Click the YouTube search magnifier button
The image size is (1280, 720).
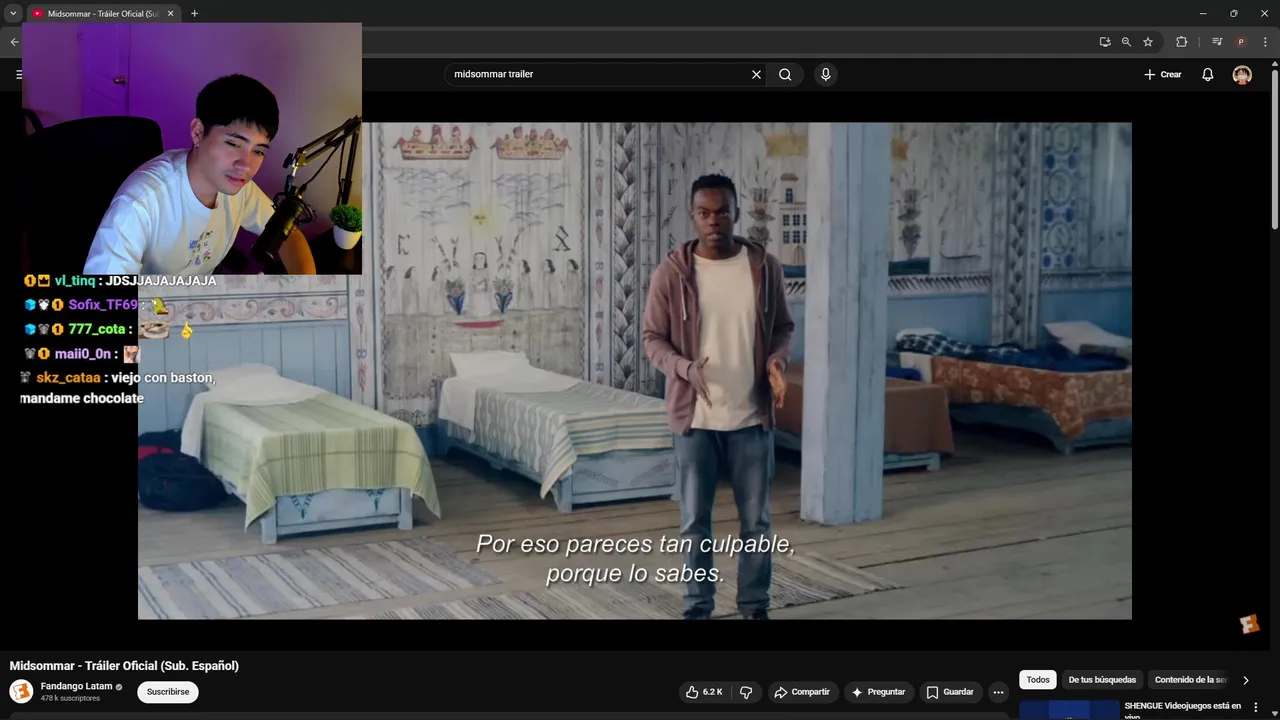tap(785, 74)
